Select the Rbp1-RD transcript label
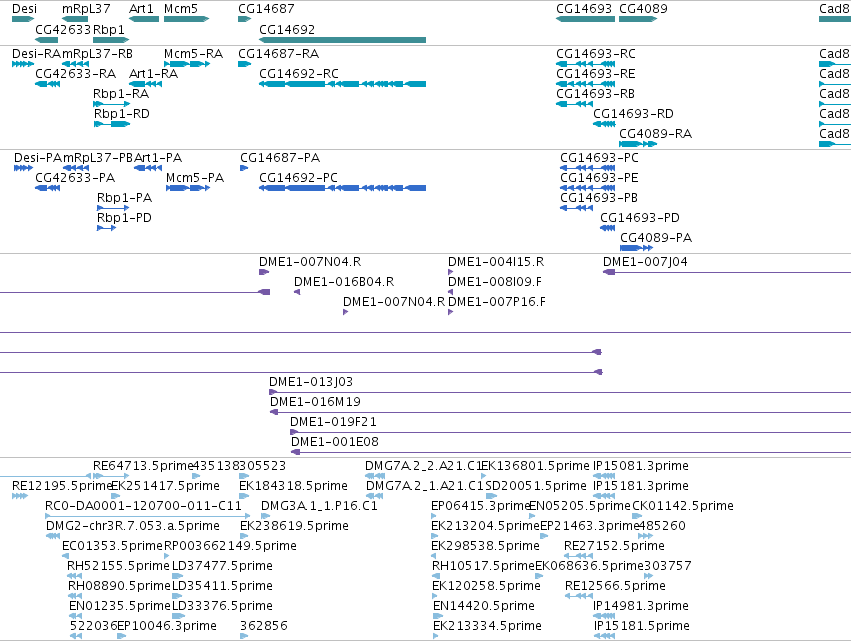 (122, 114)
